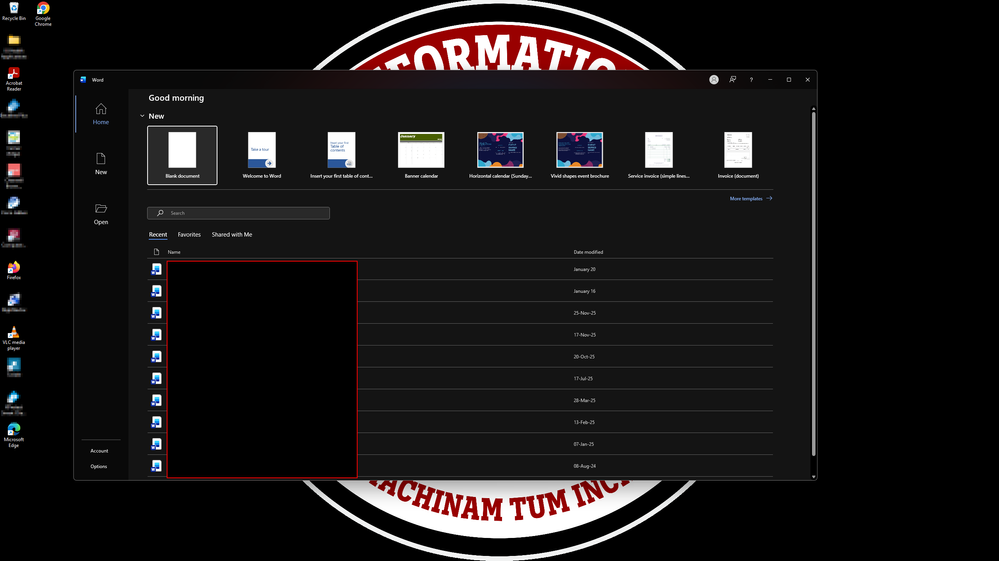
Task: Open the New document page in sidebar
Action: (101, 164)
